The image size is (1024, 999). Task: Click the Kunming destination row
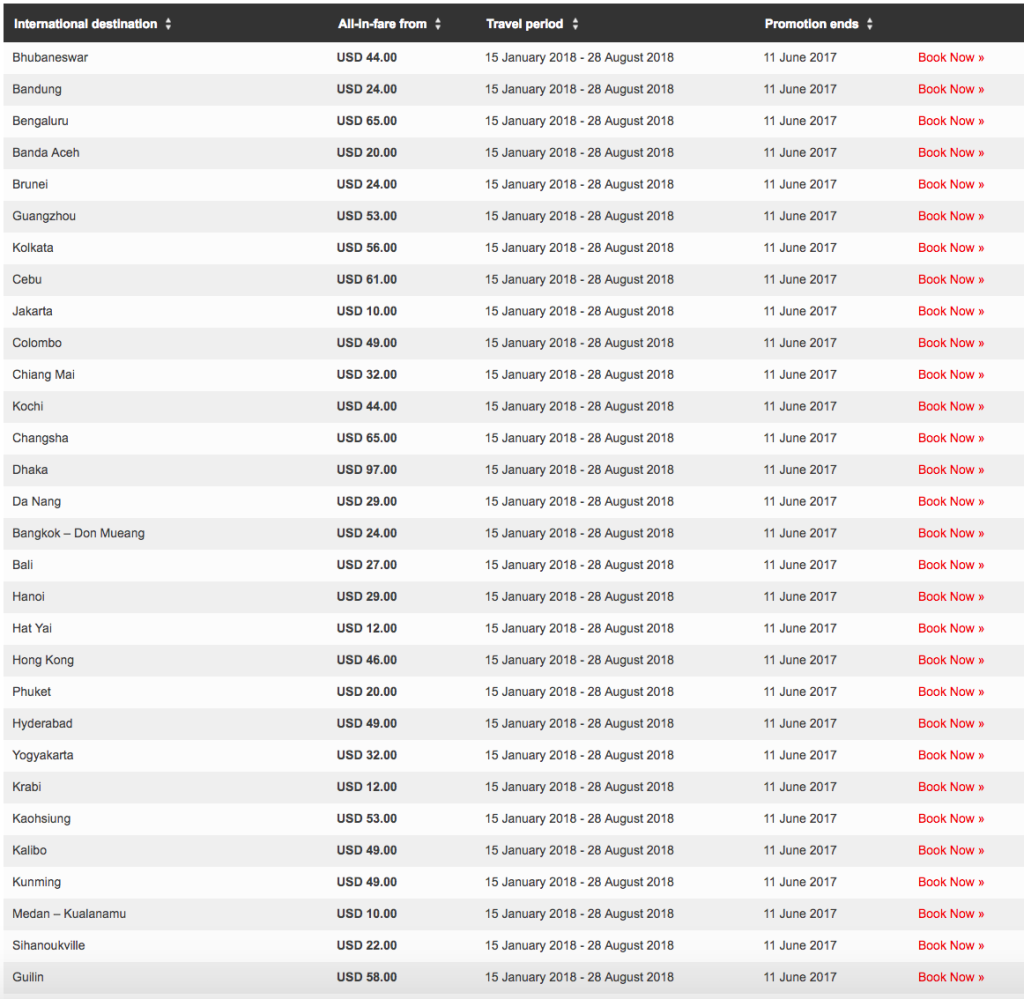tap(37, 882)
